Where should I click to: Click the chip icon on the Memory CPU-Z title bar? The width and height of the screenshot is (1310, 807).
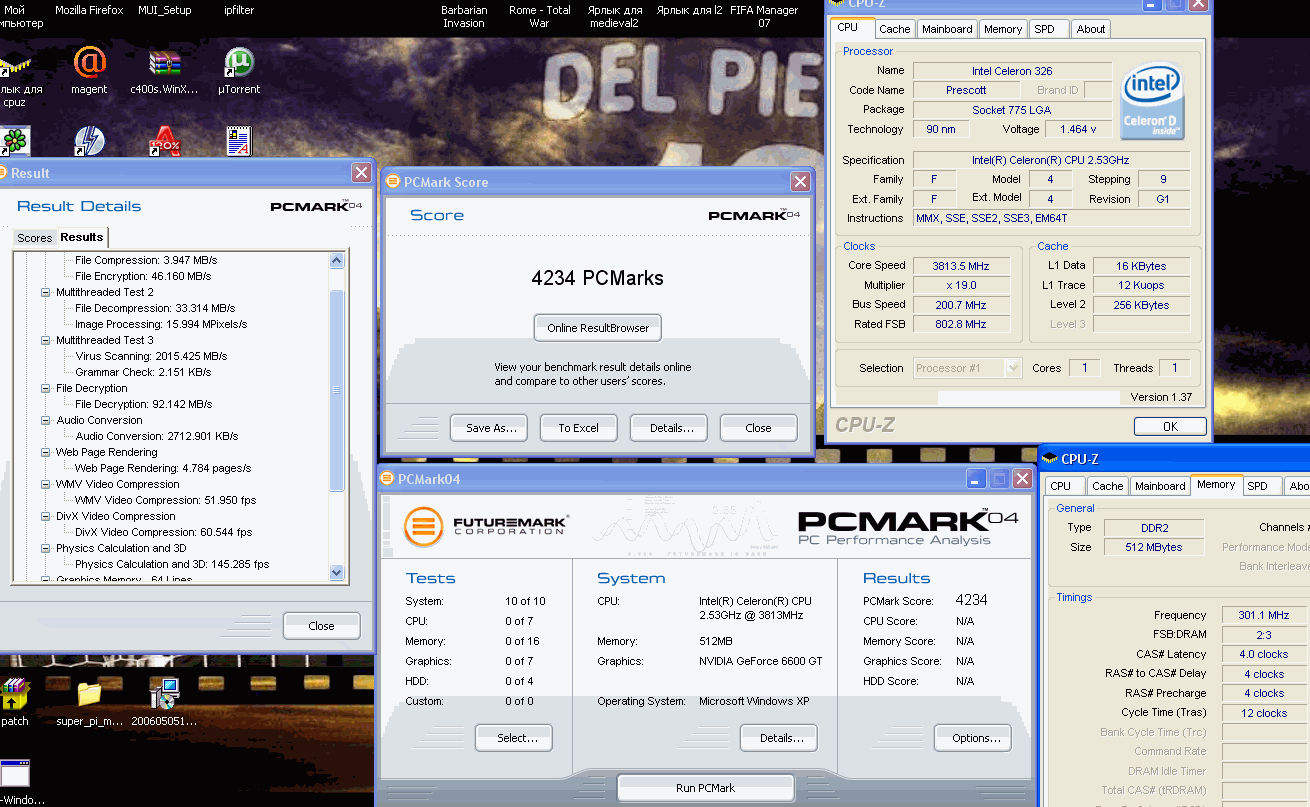click(1050, 459)
